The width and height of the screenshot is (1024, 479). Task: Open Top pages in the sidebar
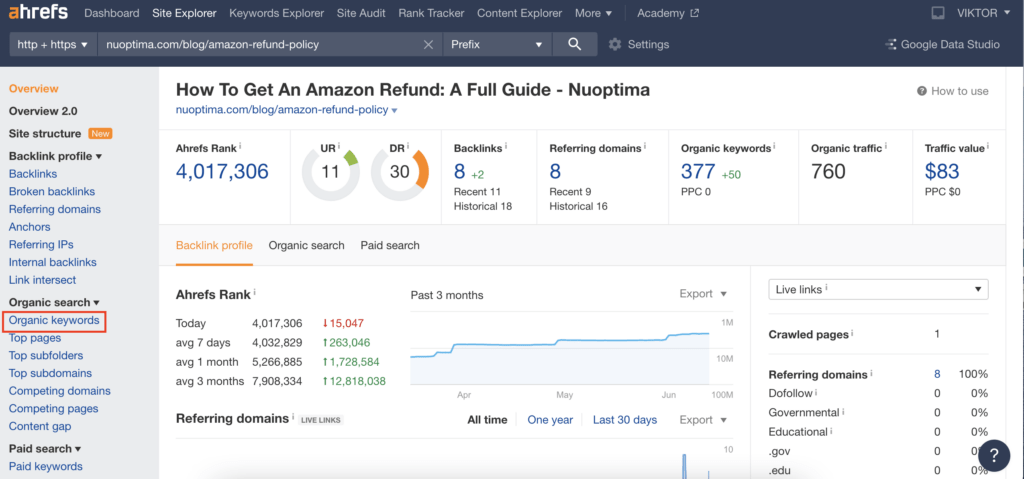35,338
